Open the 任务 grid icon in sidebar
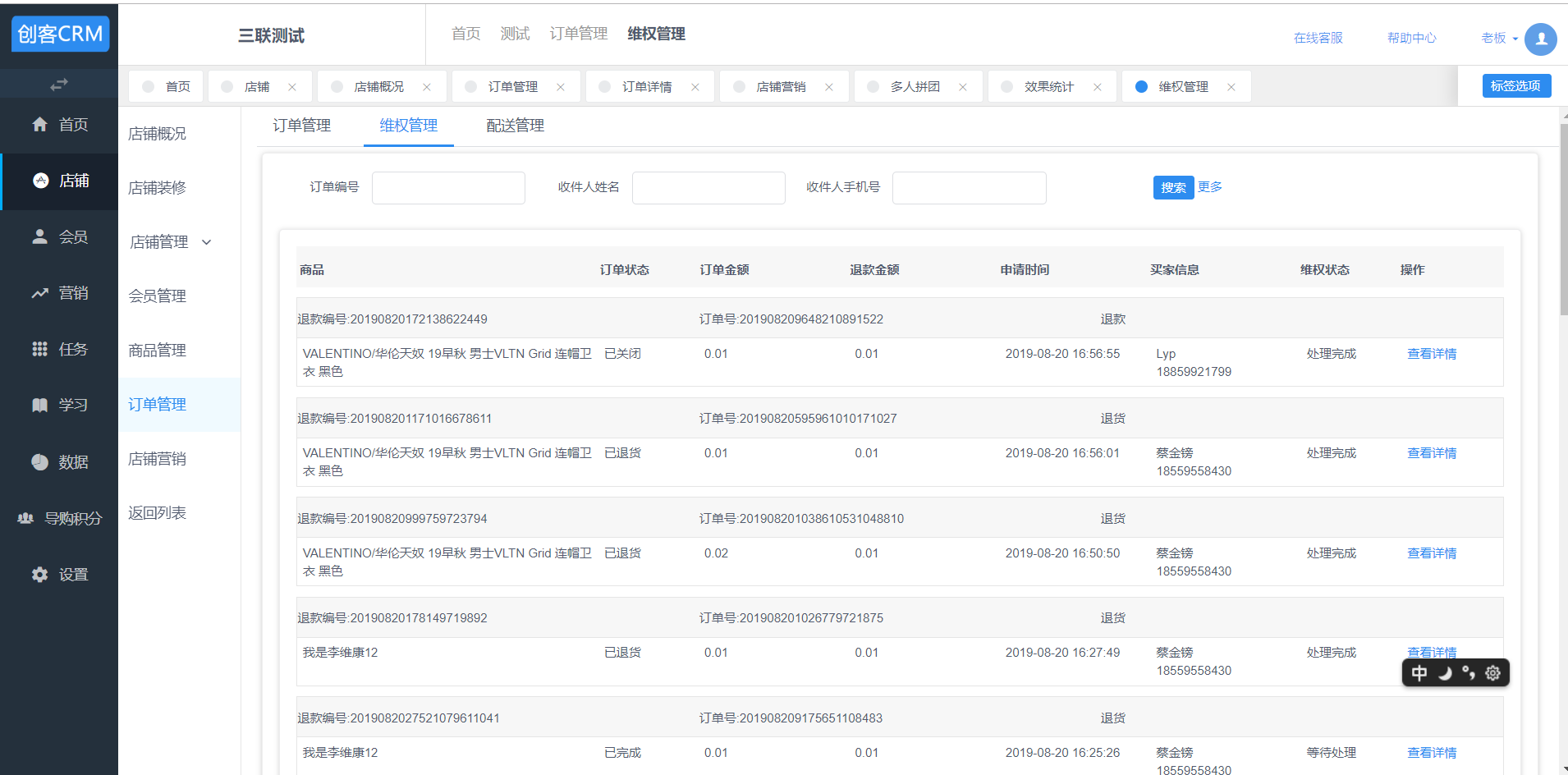 tap(39, 349)
